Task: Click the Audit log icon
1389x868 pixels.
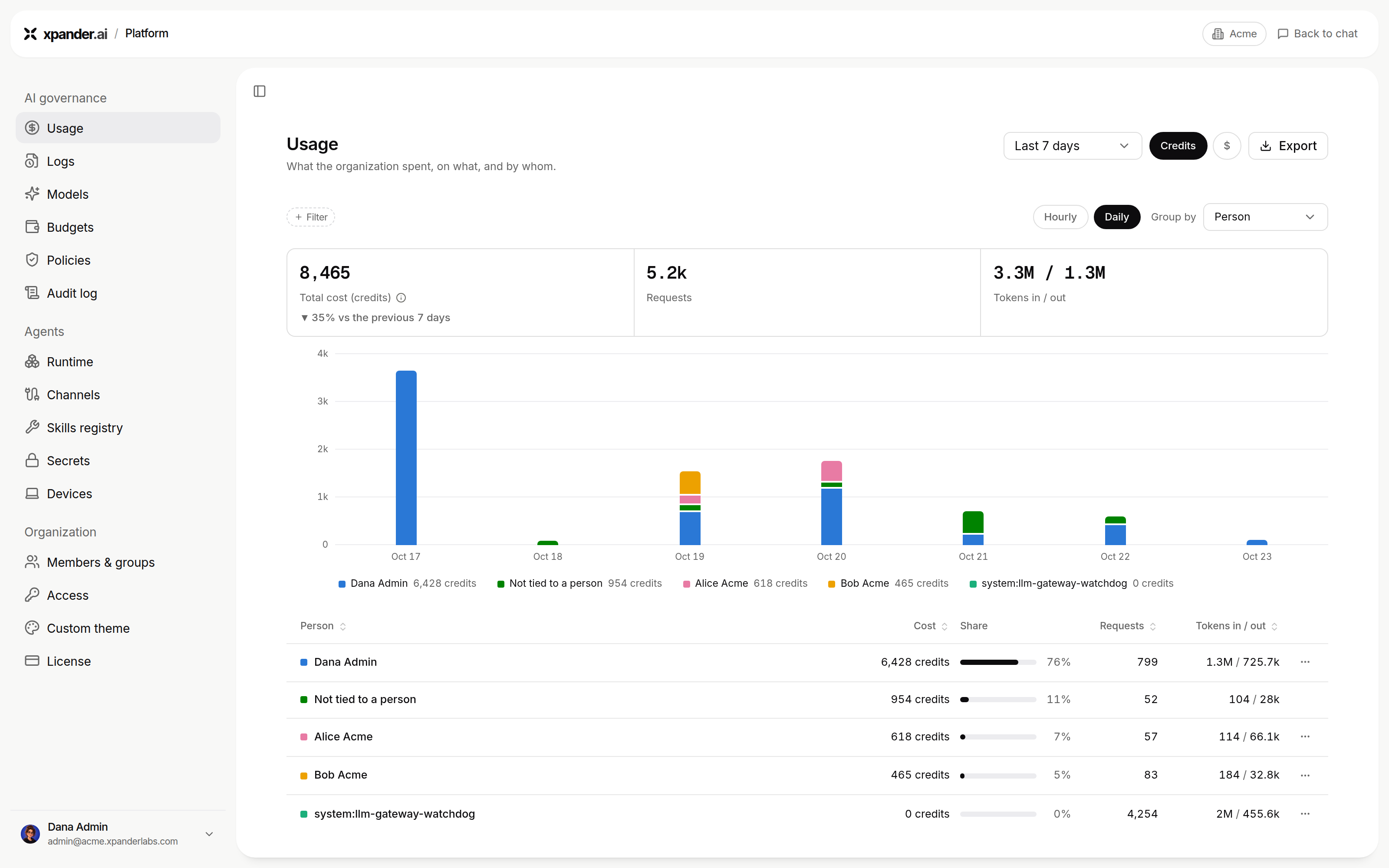Action: pos(32,293)
